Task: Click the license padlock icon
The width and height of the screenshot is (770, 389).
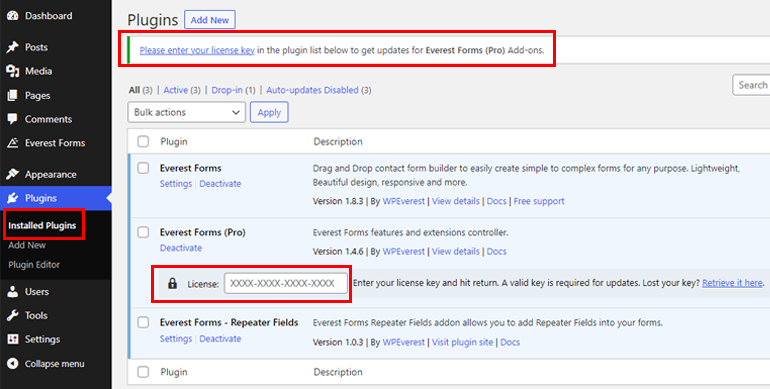Action: click(x=172, y=283)
